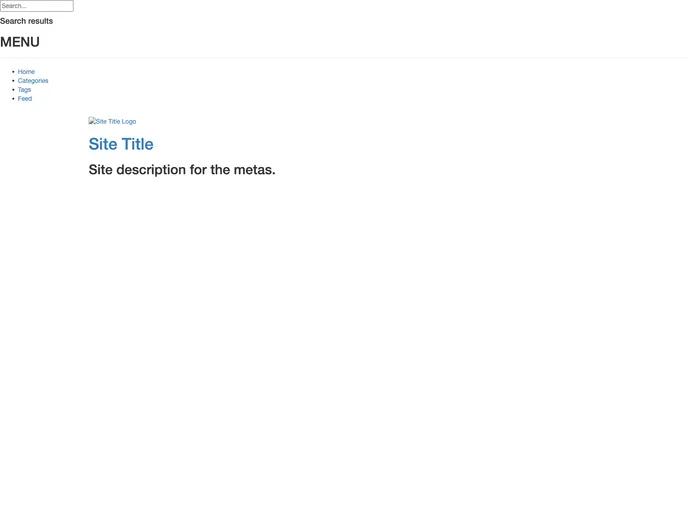
Task: Select the MENU heading text
Action: pyautogui.click(x=20, y=42)
